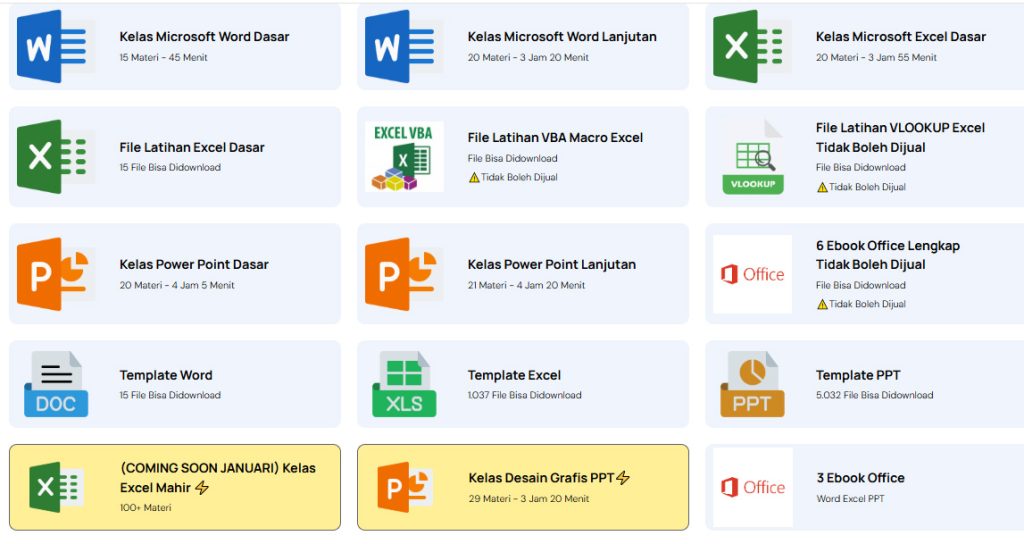Click the text '5.032 File Bisa Didownload'

pos(874,395)
